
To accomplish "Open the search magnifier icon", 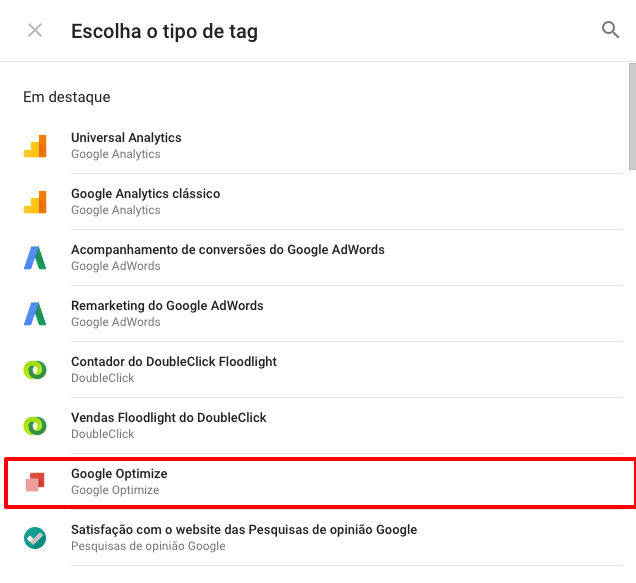I will pos(610,30).
